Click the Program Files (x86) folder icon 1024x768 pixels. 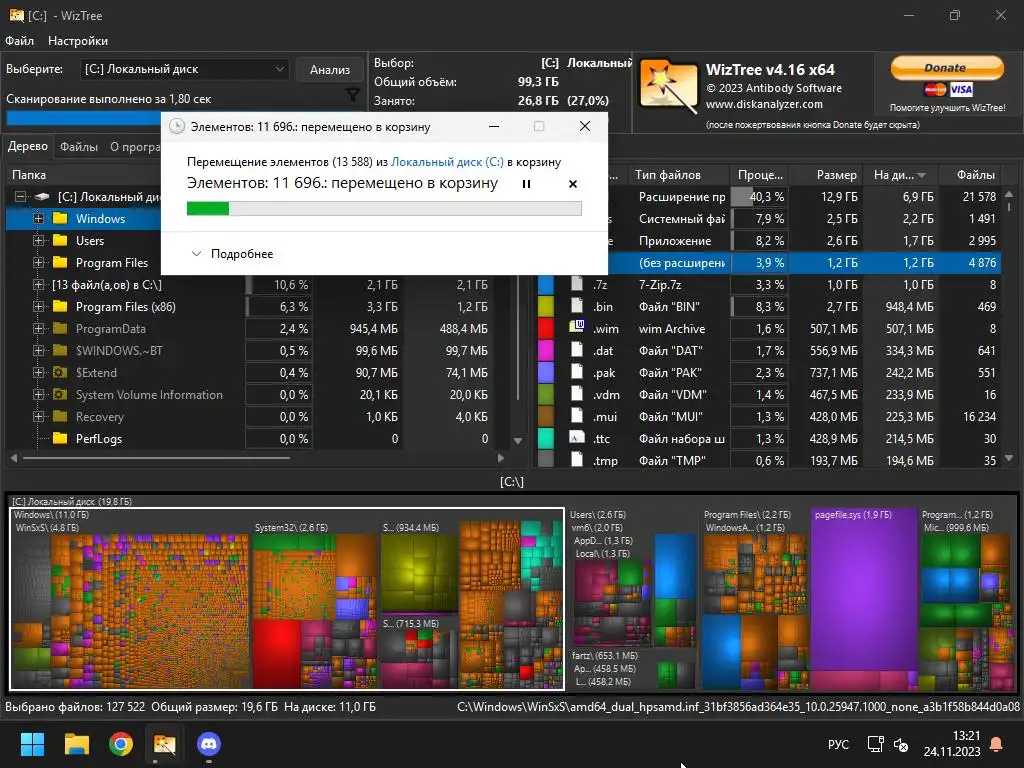coord(60,306)
